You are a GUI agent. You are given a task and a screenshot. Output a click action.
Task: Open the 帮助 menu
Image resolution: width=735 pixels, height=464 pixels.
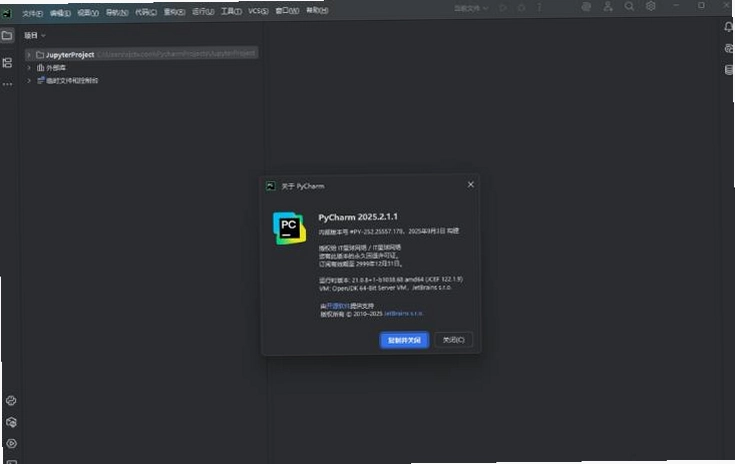(x=317, y=10)
